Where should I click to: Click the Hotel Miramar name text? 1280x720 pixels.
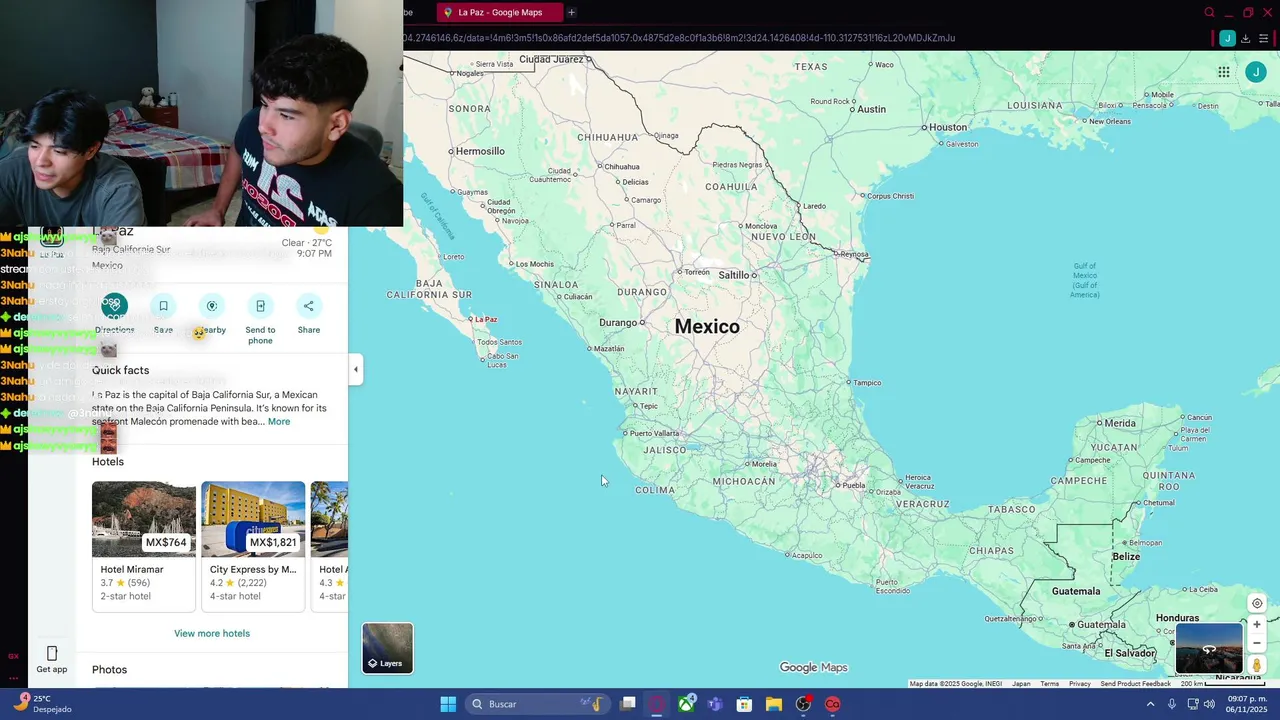pos(131,569)
